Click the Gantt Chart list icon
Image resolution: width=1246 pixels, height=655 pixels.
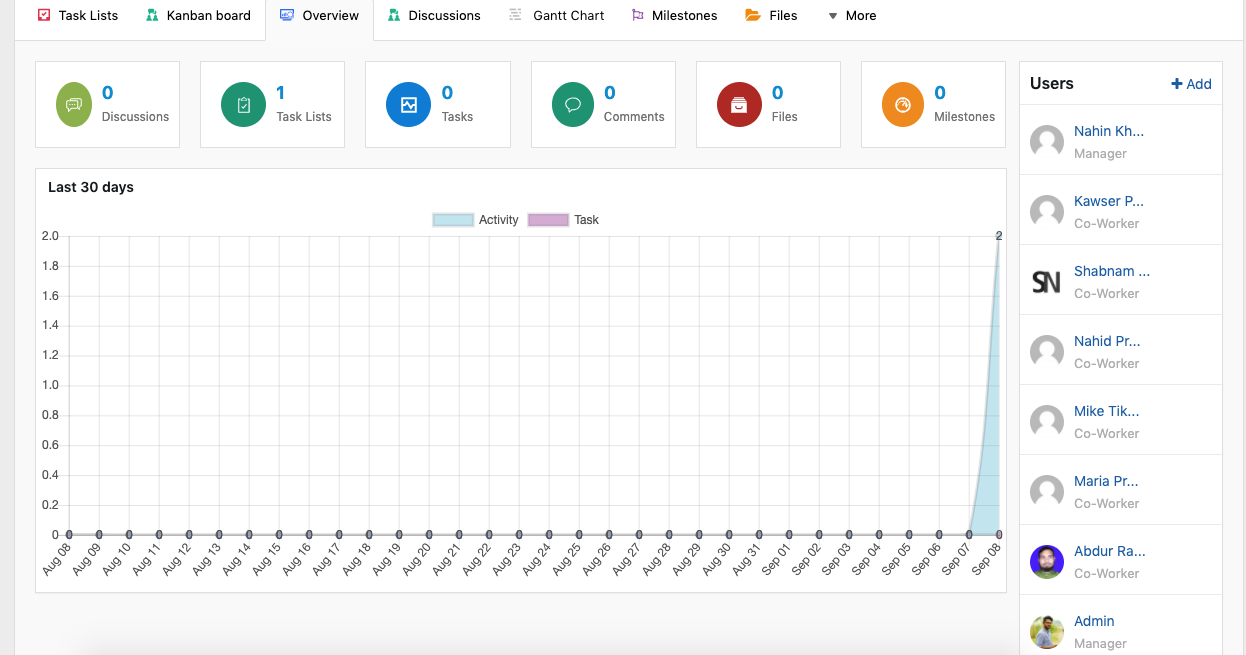515,15
